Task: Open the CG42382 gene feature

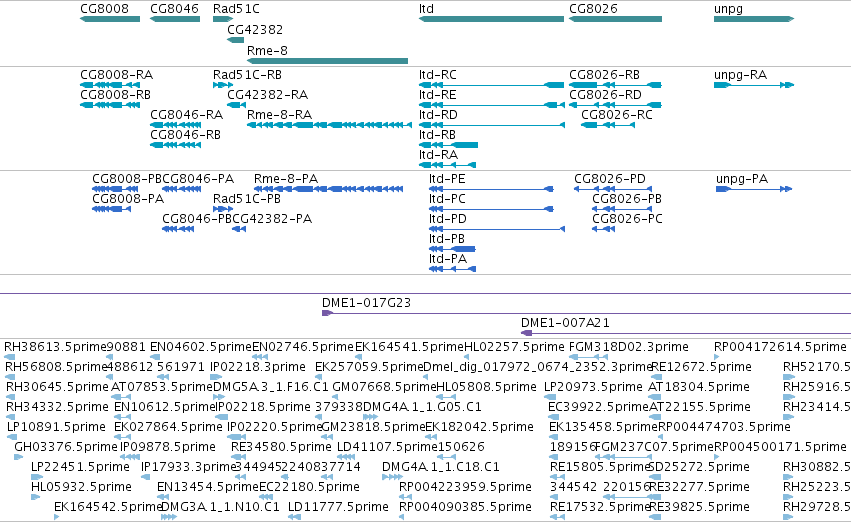Action: pyautogui.click(x=236, y=40)
